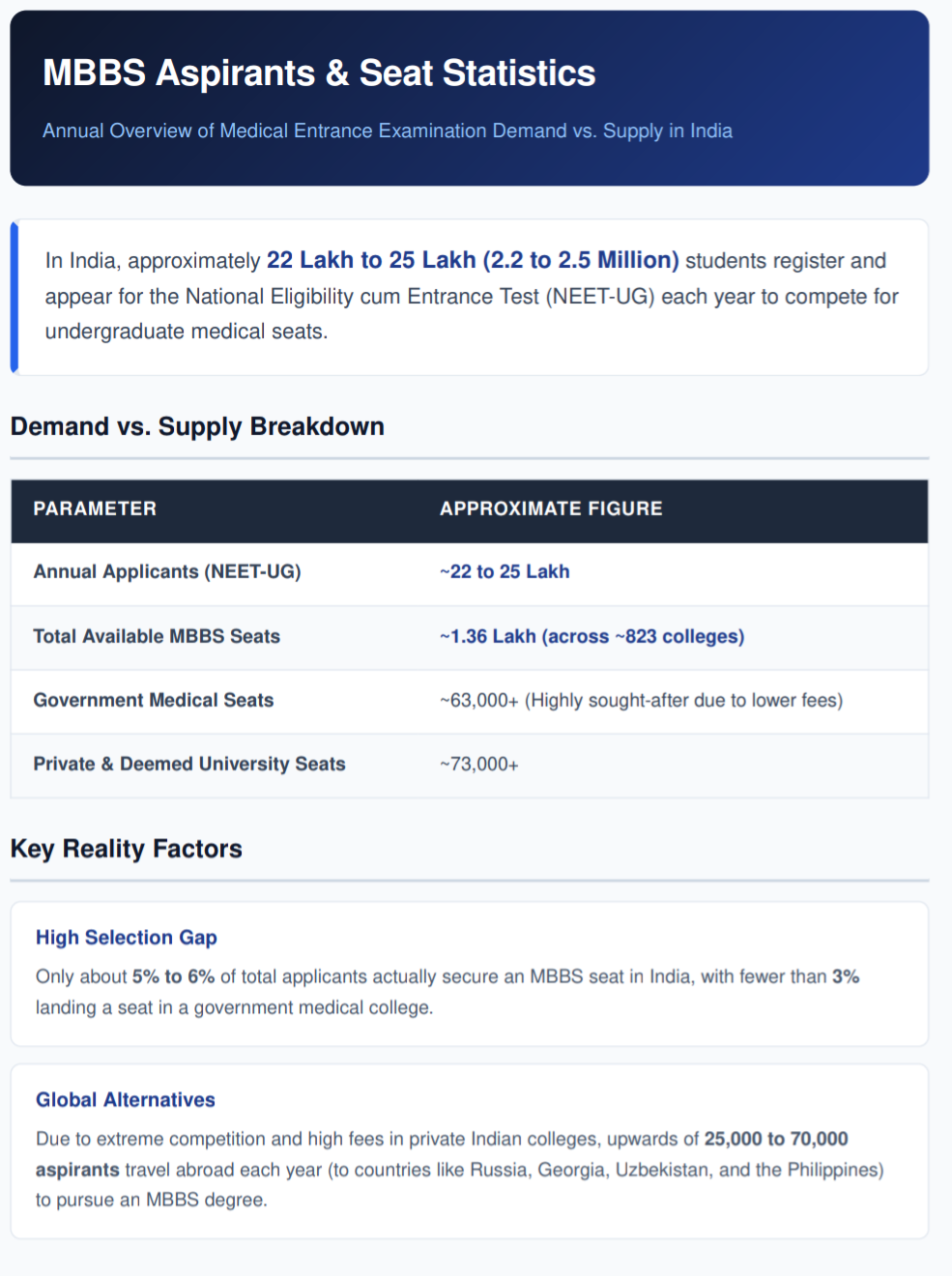Click the "APPROXIMATE FIGURE" column header
Image resolution: width=952 pixels, height=1276 pixels.
pyautogui.click(x=551, y=508)
